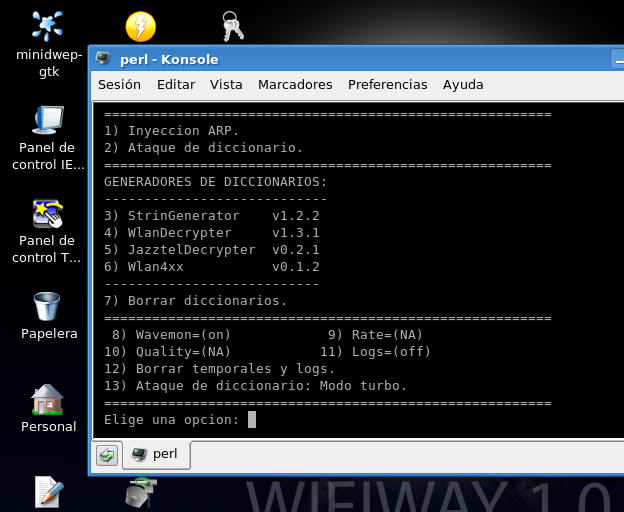The height and width of the screenshot is (512, 624).
Task: Open the Marcadores menu
Action: click(x=295, y=85)
